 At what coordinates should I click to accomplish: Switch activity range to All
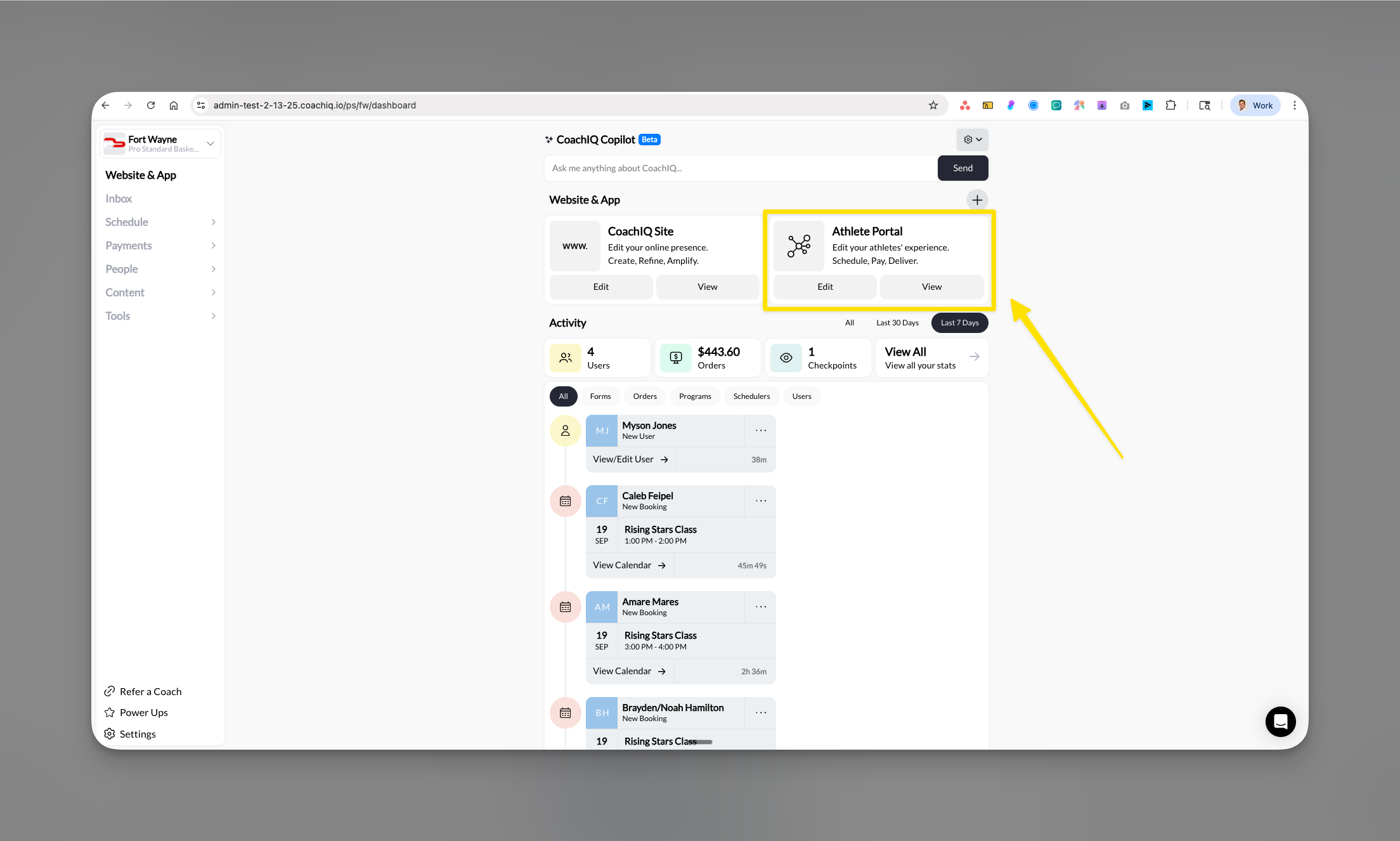point(849,323)
